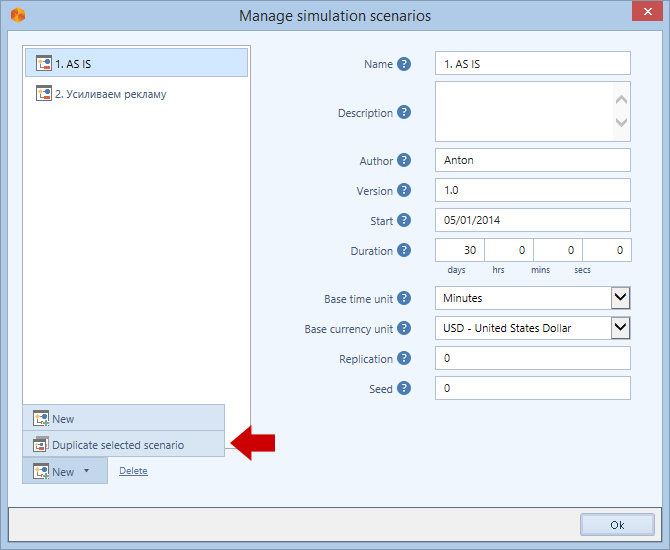This screenshot has width=670, height=550.
Task: Close the Manage simulation scenarios dialog
Action: 647,11
